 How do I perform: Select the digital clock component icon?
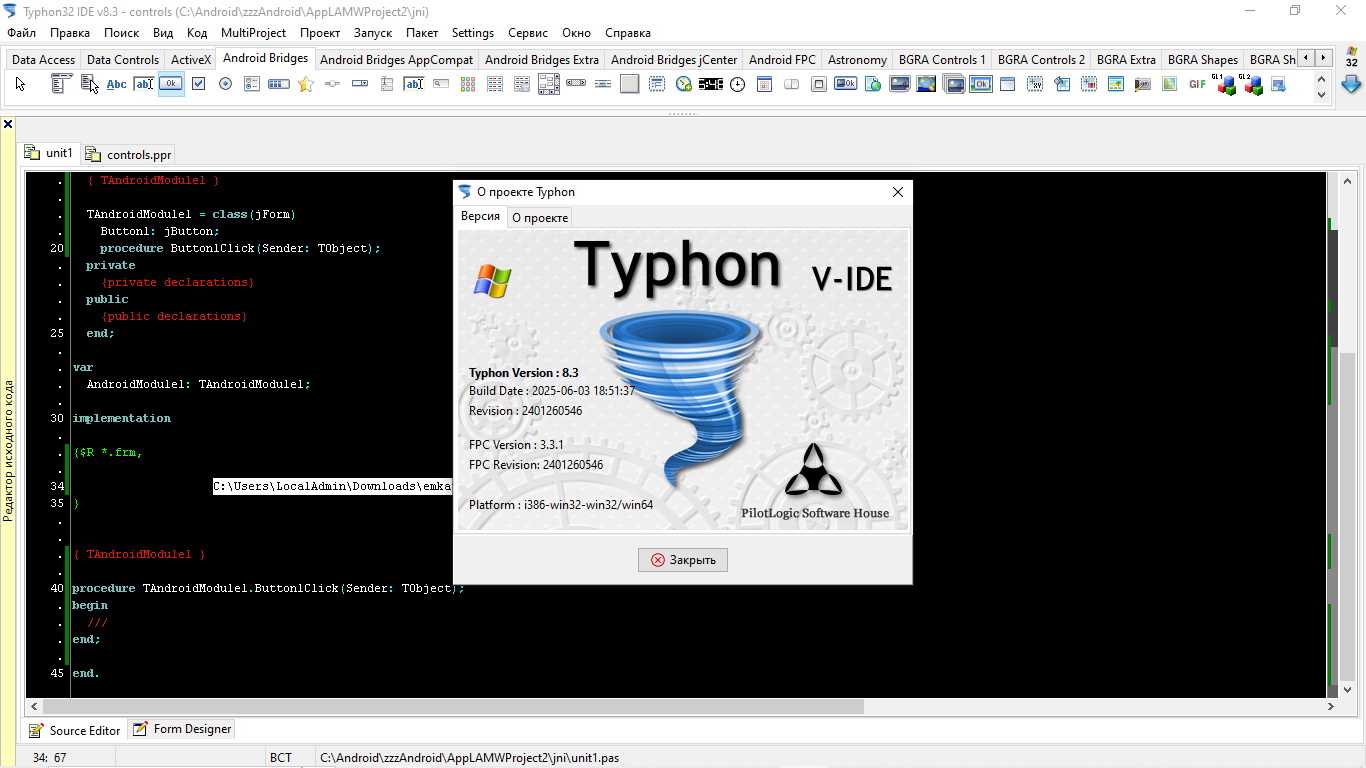point(711,84)
